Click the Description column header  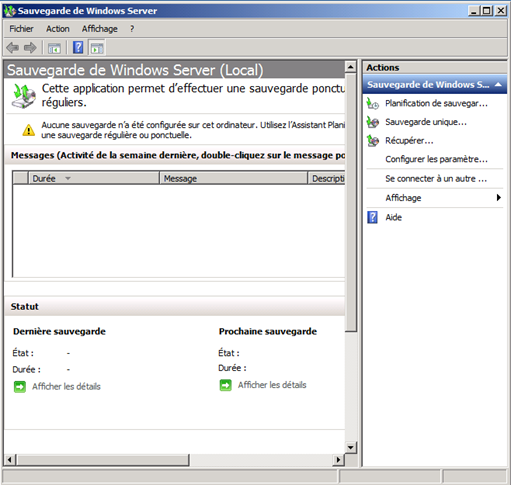pos(326,178)
